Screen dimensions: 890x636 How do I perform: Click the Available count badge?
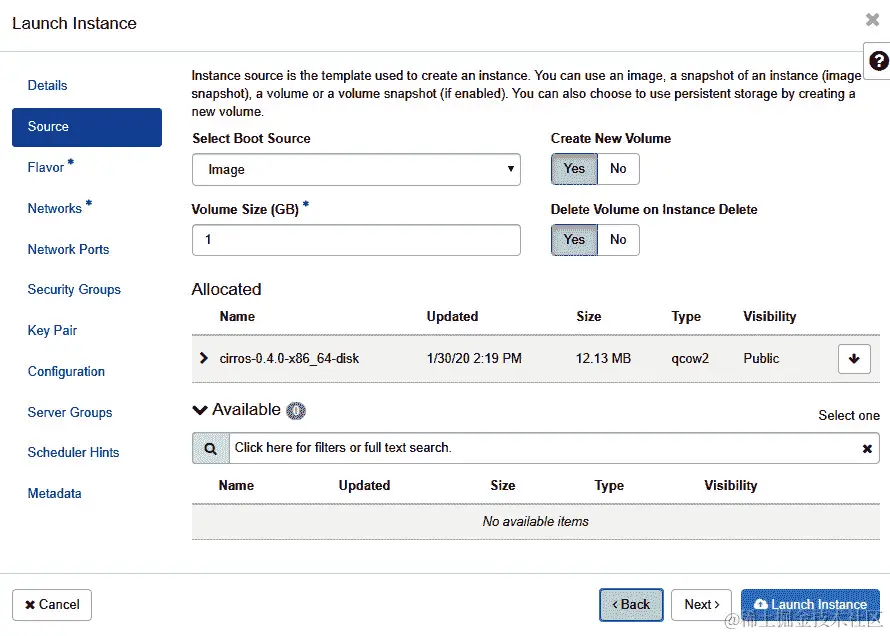point(296,410)
